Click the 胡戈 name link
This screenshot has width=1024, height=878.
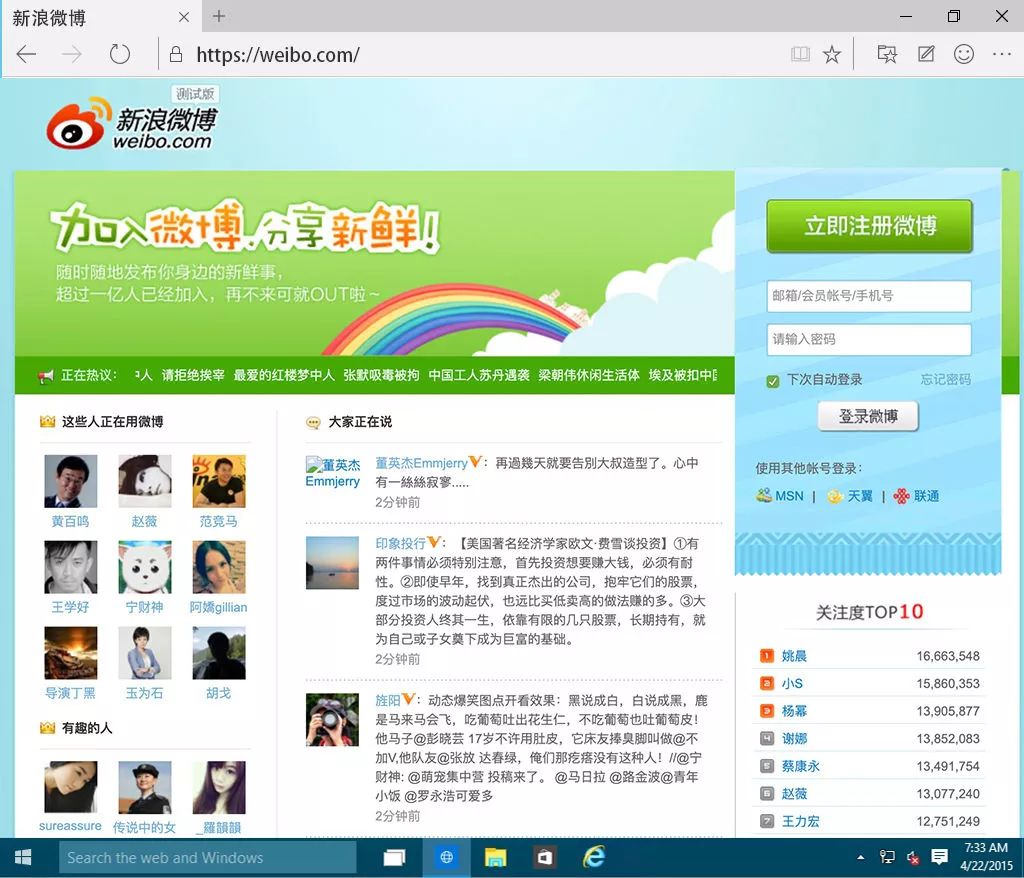click(218, 693)
